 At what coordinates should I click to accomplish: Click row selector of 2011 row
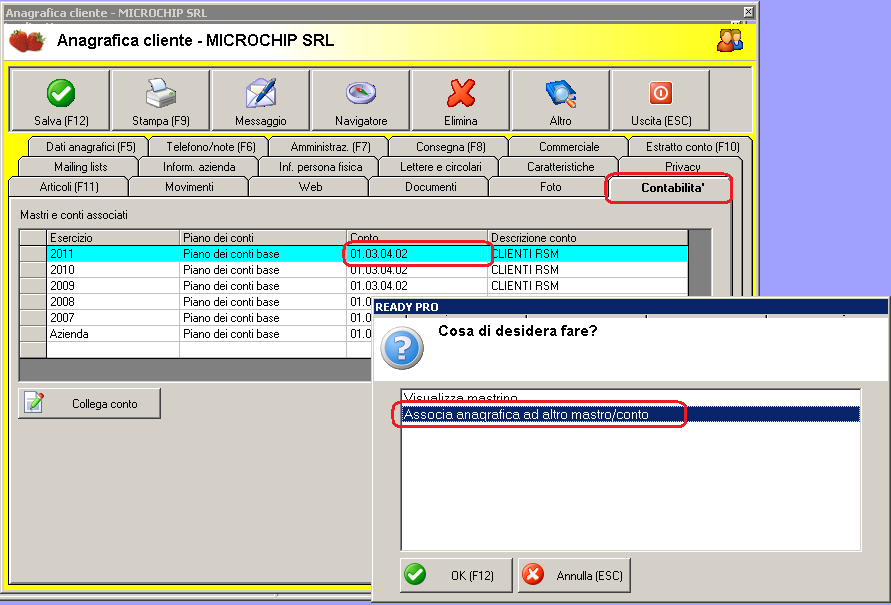pyautogui.click(x=33, y=254)
